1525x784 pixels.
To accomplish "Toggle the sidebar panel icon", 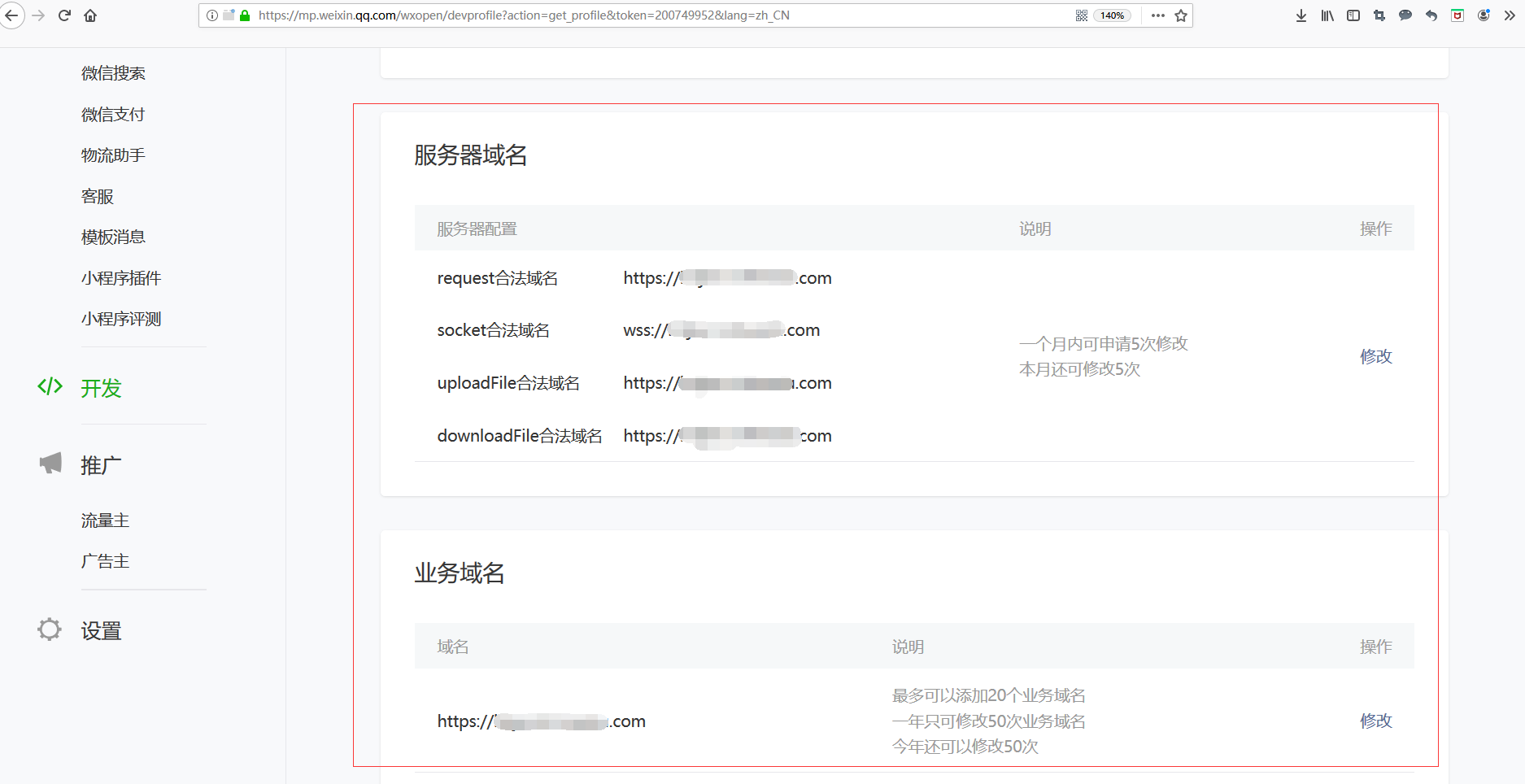I will tap(1353, 15).
